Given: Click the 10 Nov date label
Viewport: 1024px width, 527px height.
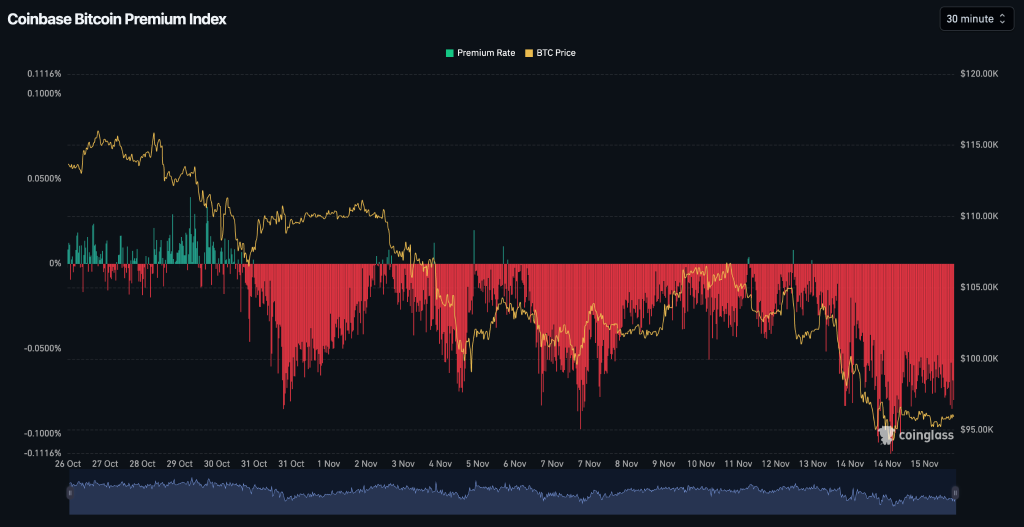Looking at the screenshot, I should [700, 464].
